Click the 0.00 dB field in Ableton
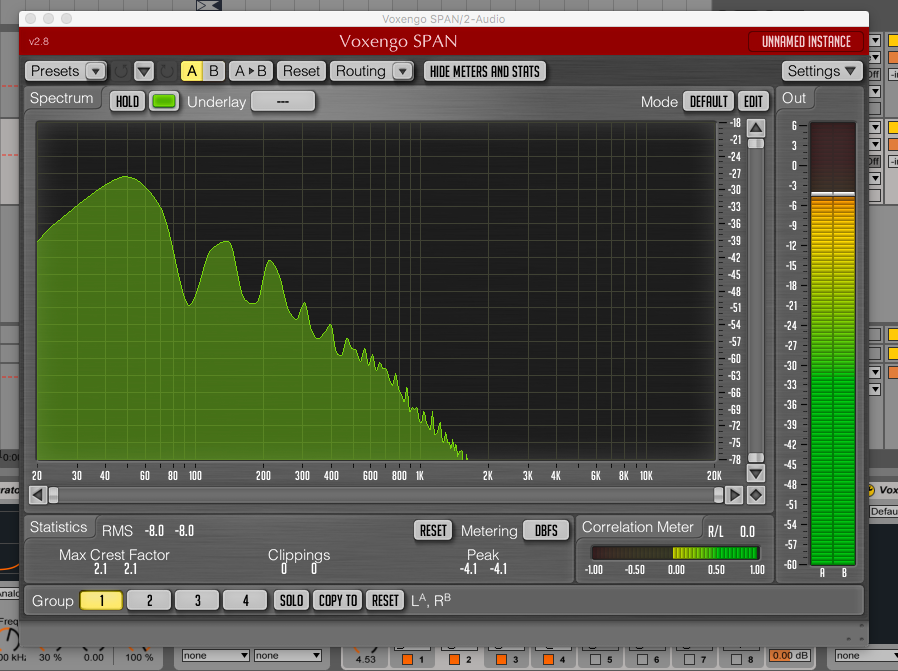 point(789,656)
